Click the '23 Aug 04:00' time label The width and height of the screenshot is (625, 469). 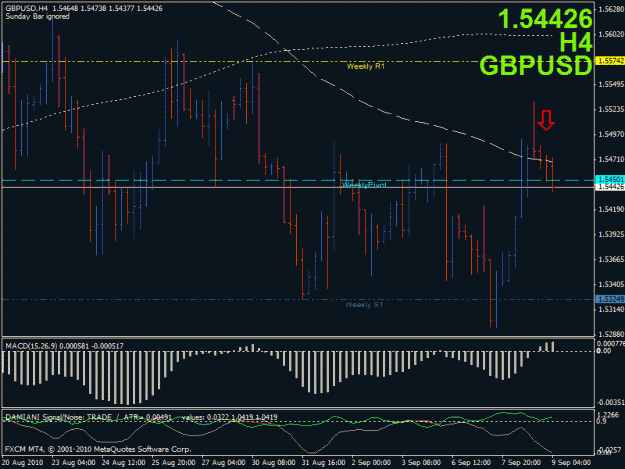point(73,463)
